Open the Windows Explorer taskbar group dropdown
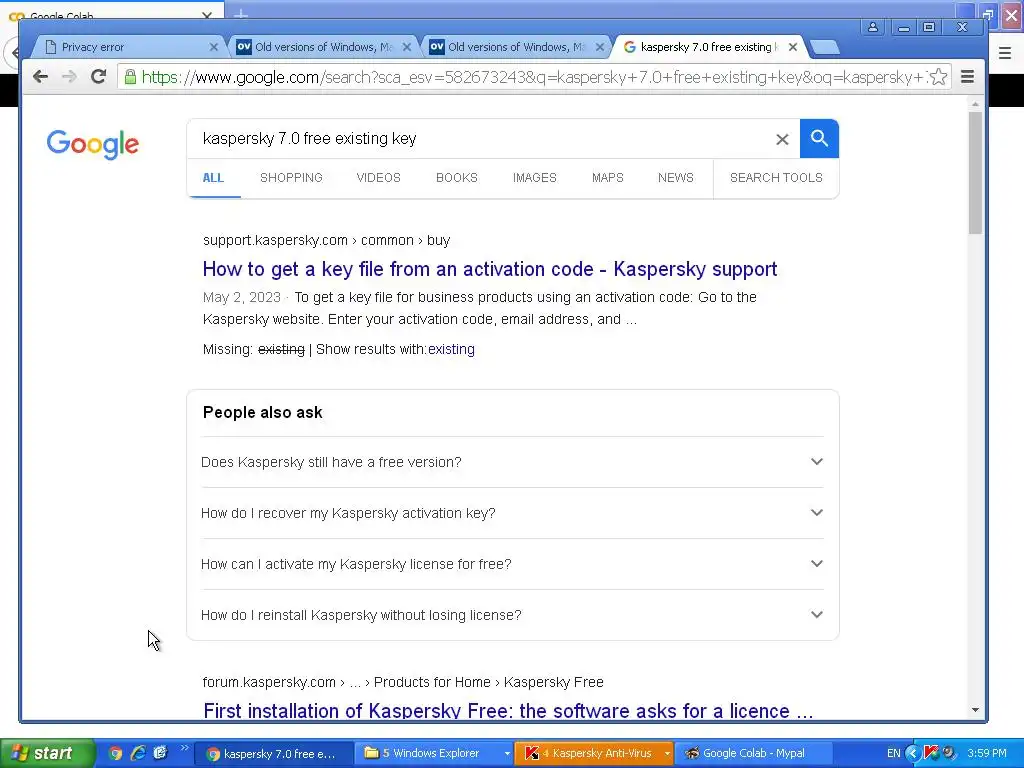Screen dimensions: 1024x768 507,754
